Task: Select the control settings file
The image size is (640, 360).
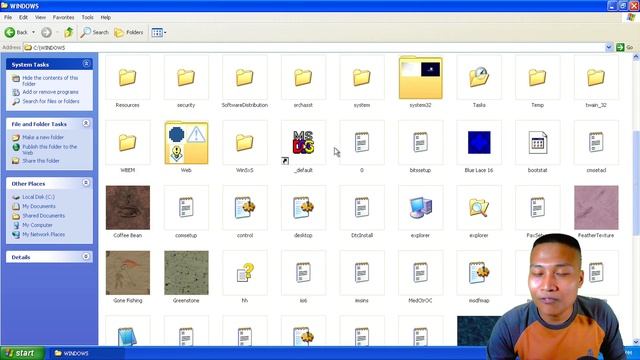Action: [x=244, y=208]
